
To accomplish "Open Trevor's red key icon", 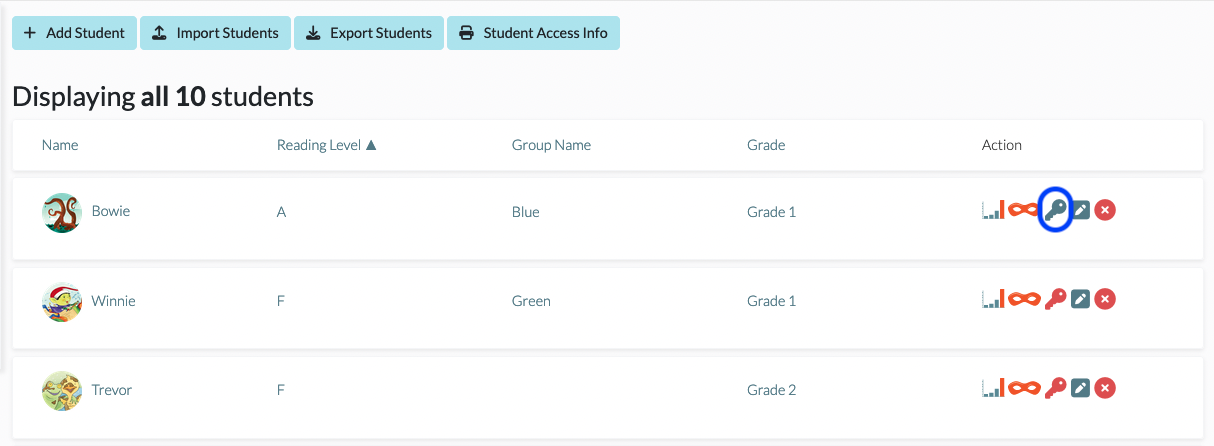I will pos(1055,388).
